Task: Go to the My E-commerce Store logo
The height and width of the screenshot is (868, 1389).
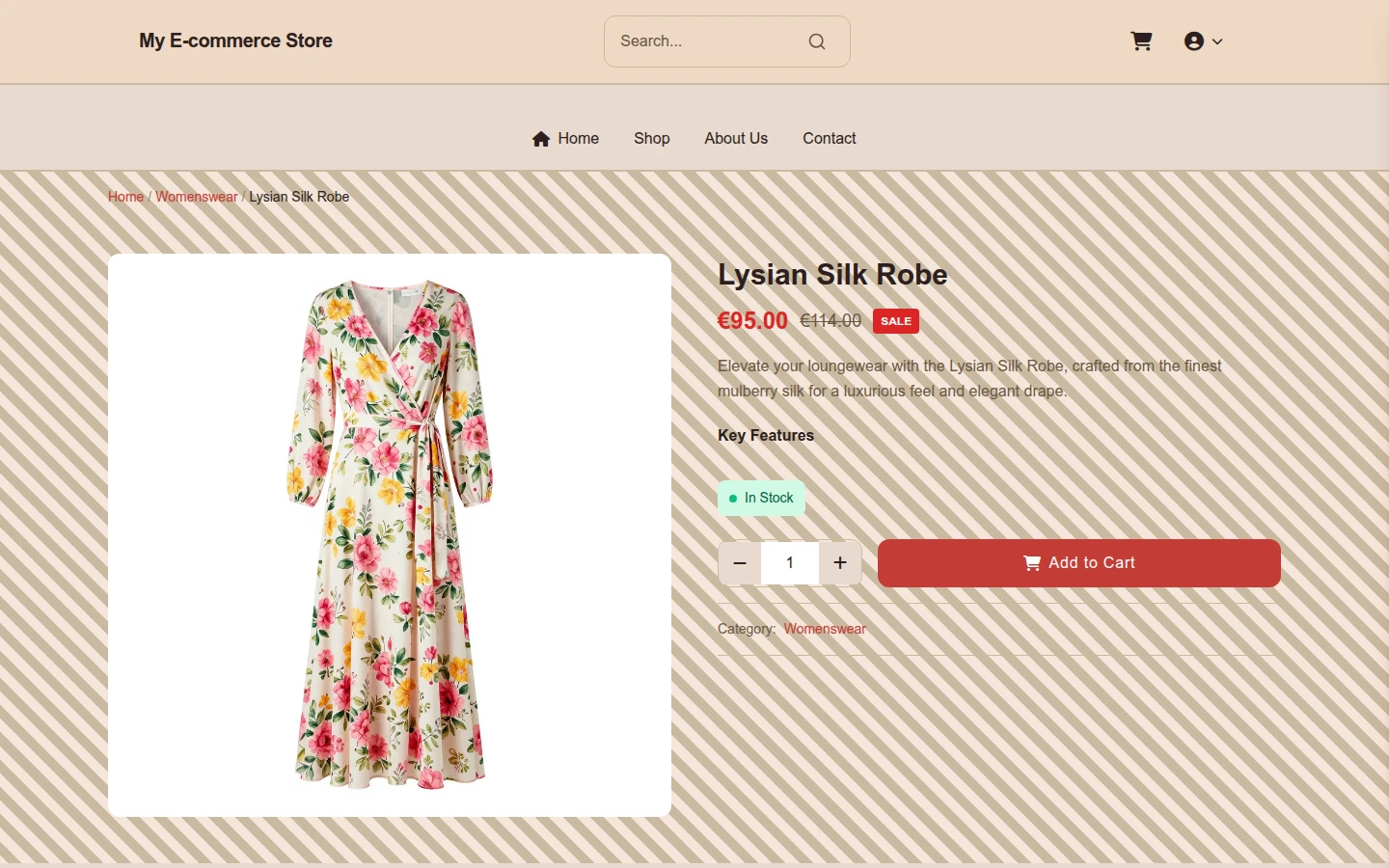Action: point(235,41)
